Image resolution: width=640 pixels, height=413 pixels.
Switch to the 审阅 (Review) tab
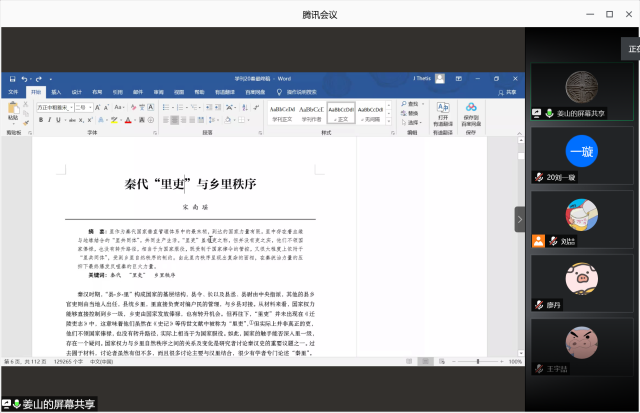(149, 91)
